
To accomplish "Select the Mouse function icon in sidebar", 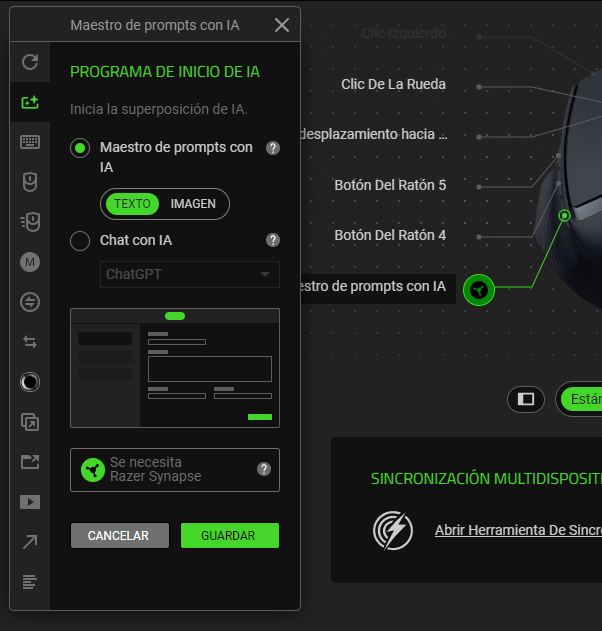I will tap(30, 182).
